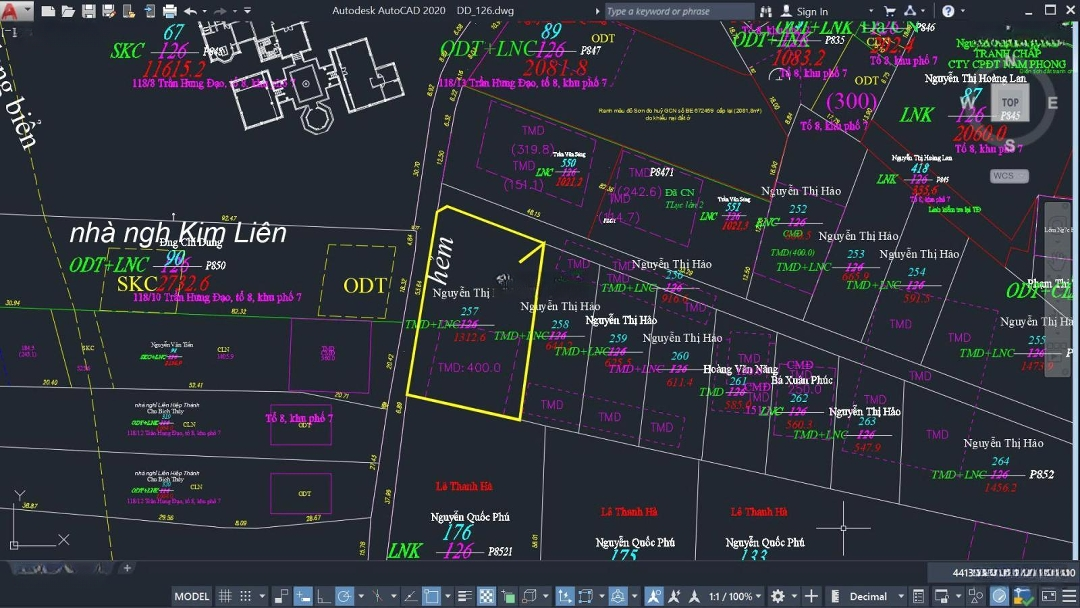
Task: Click the Plot printer icon
Action: tap(169, 11)
